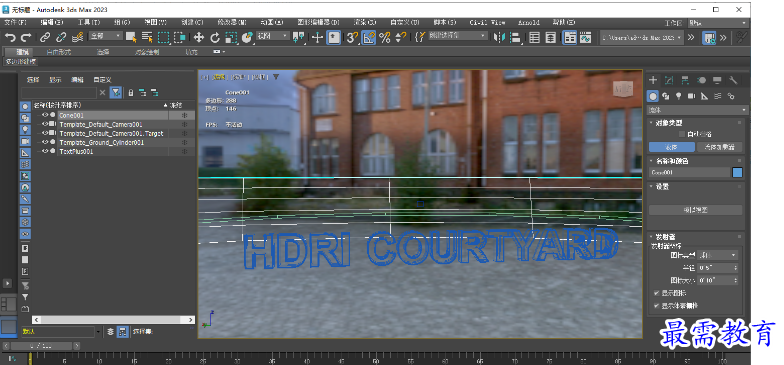This screenshot has height=365, width=784.
Task: Toggle visibility eye of Cone001
Action: click(45, 115)
